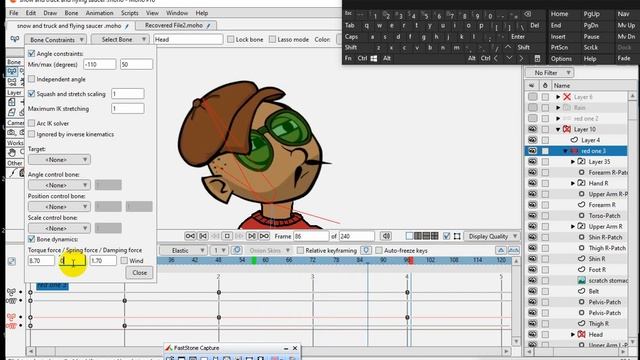The width and height of the screenshot is (640, 360).
Task: Collapse the Layer 10 group
Action: [x=558, y=129]
